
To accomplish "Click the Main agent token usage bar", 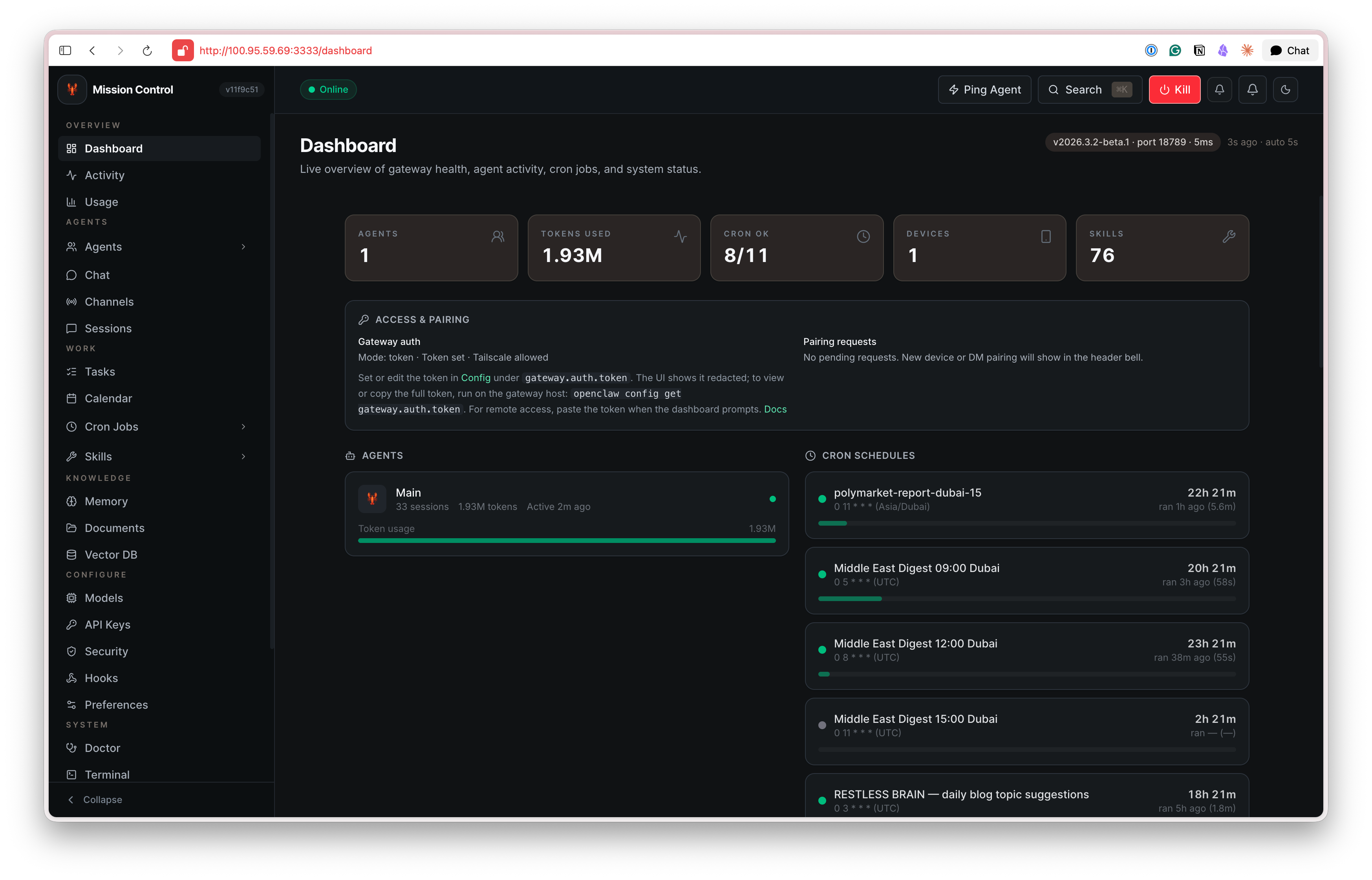I will point(566,540).
